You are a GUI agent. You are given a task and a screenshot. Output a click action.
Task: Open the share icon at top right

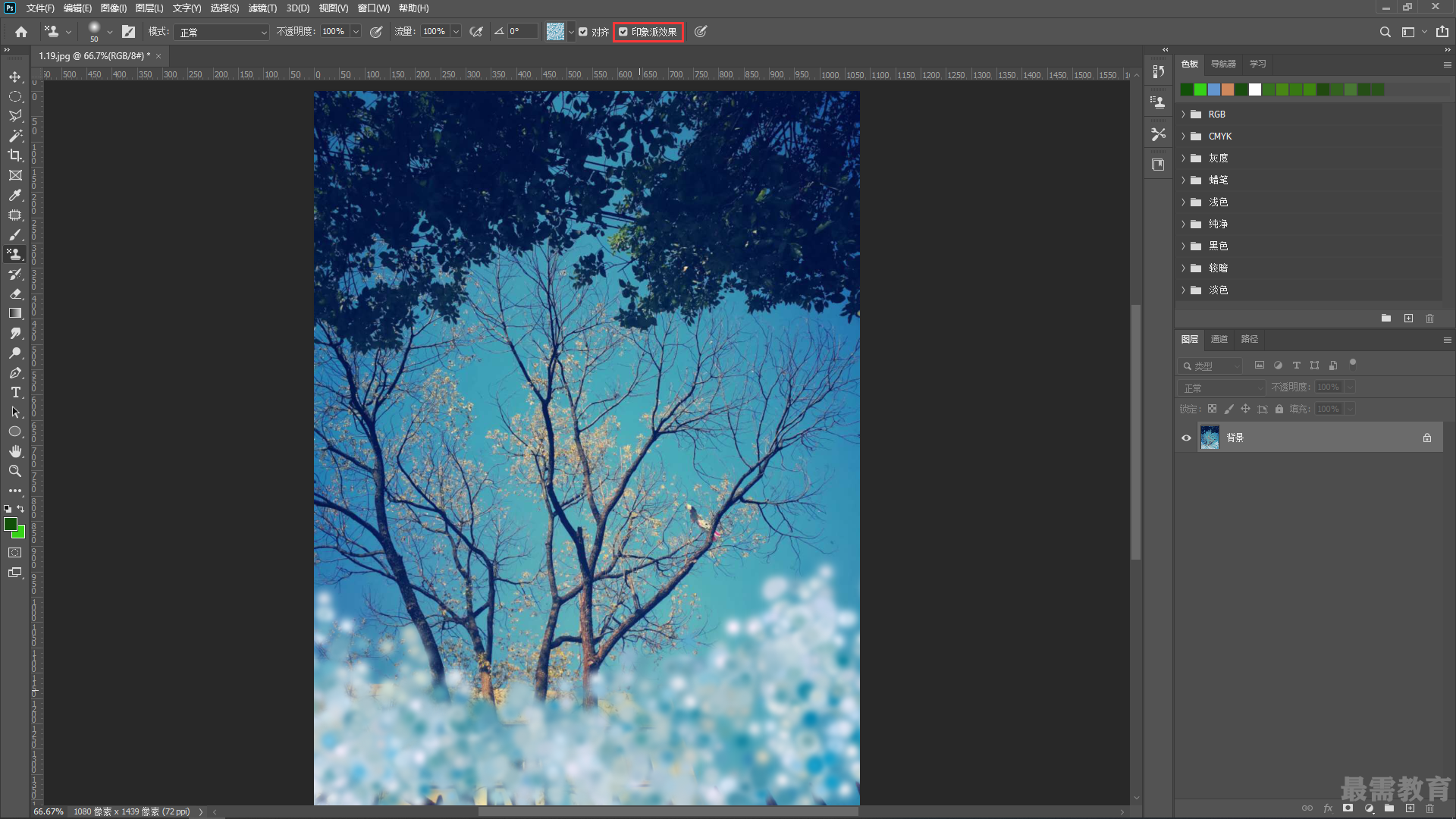click(1442, 32)
